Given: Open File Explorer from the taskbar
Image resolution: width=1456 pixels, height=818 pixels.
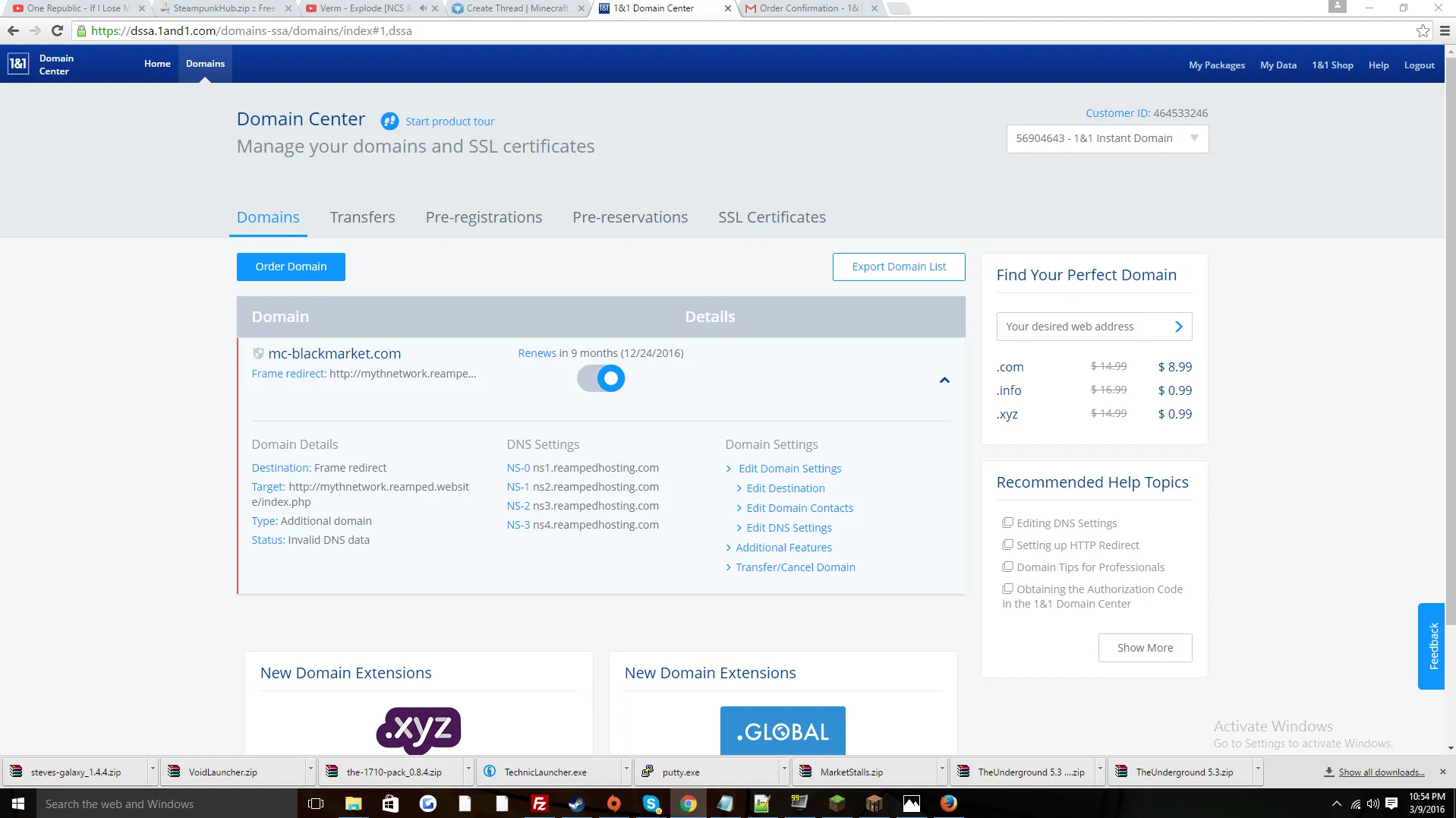Looking at the screenshot, I should [353, 804].
